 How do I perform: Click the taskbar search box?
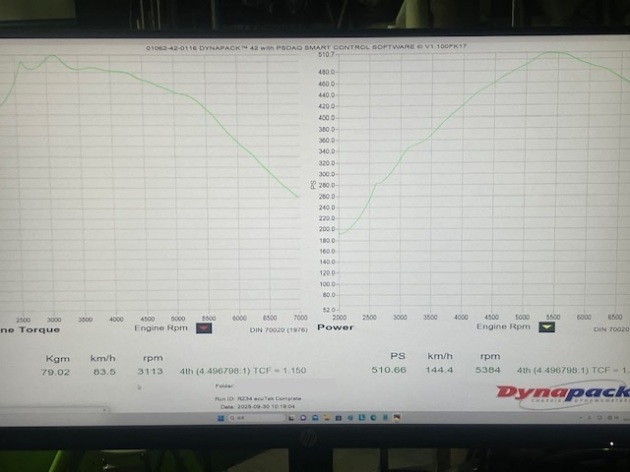coord(244,418)
